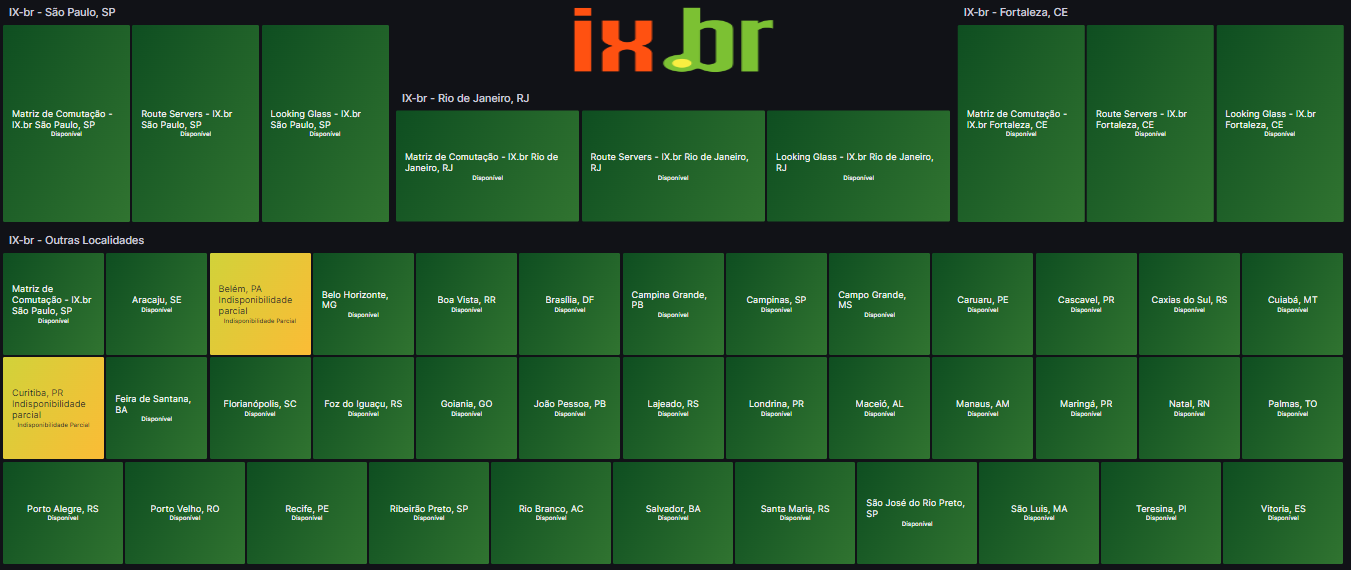Select Route Servers Rio de Janeiro panel
1351x570 pixels.
tap(673, 166)
